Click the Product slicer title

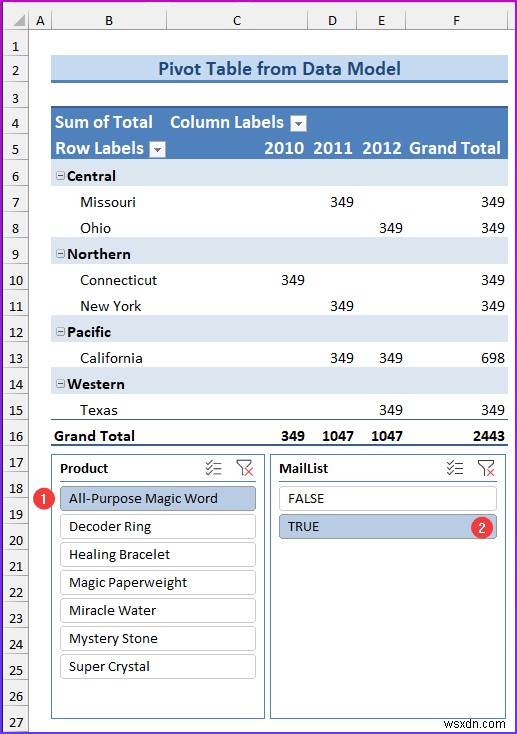coord(84,468)
